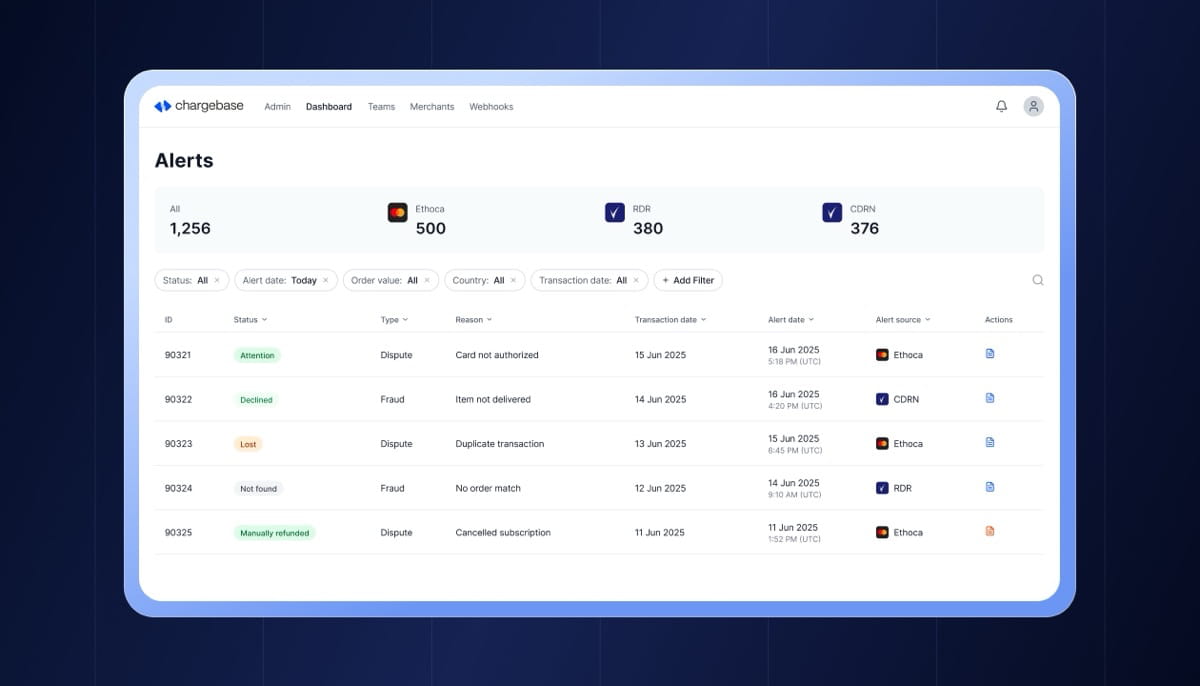The width and height of the screenshot is (1200, 686).
Task: Open document icon for alert 90322
Action: point(990,398)
